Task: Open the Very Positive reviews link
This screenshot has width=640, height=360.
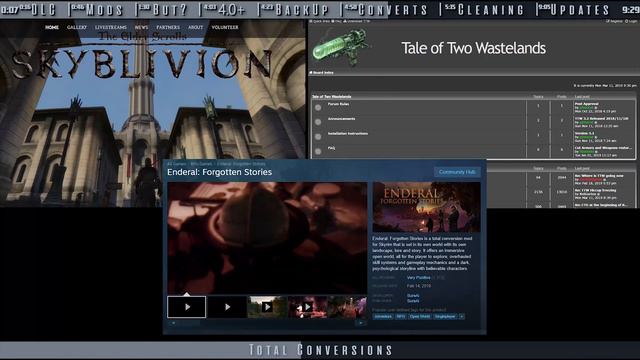Action: click(418, 278)
